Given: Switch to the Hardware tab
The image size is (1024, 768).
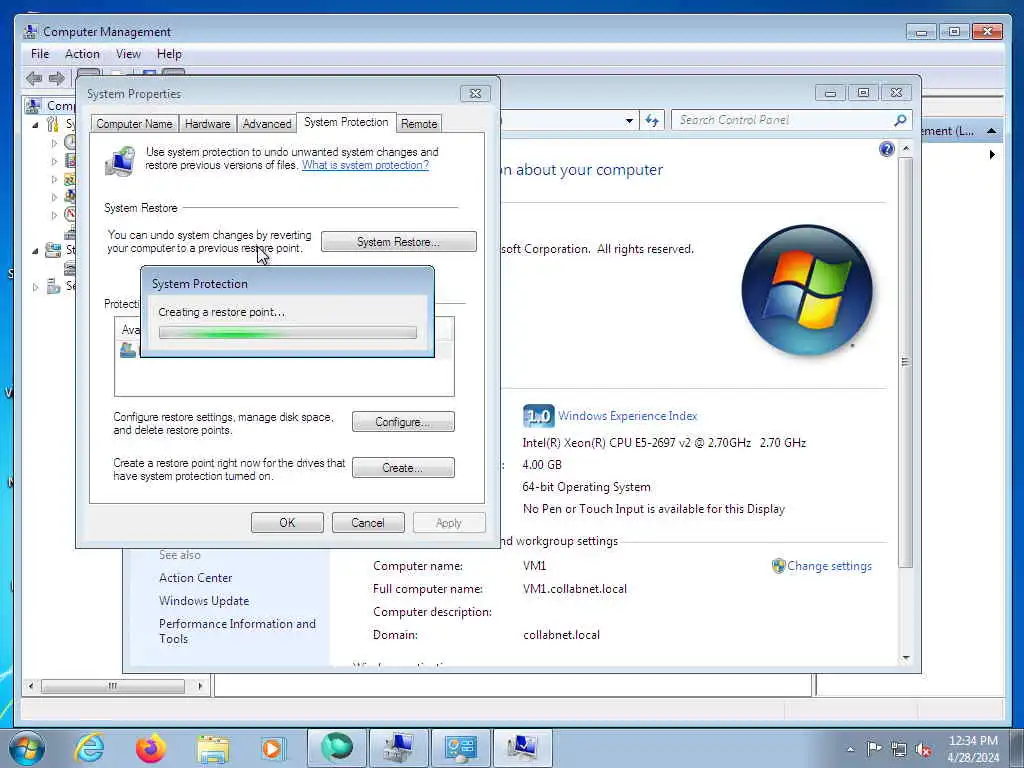Looking at the screenshot, I should (x=207, y=123).
